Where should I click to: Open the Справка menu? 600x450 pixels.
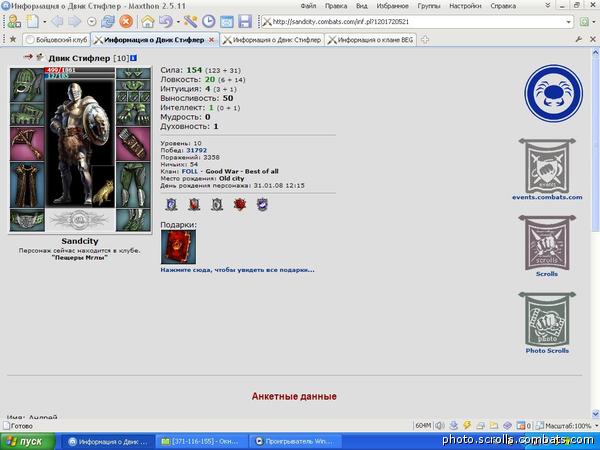pyautogui.click(x=503, y=6)
